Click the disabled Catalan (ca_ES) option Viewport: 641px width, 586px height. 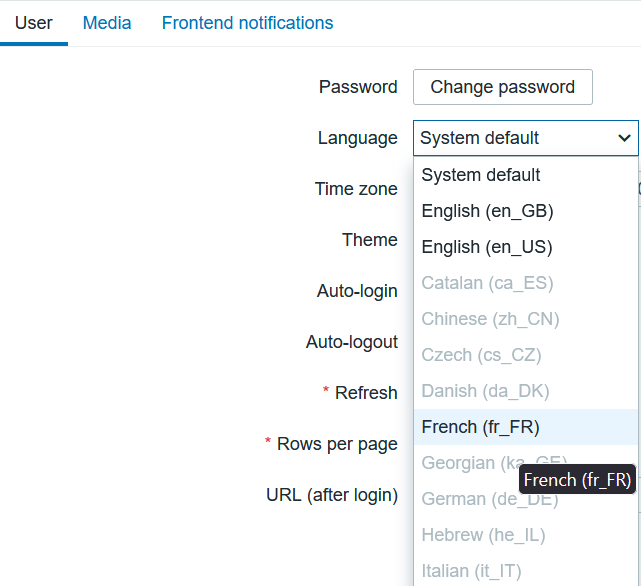487,283
